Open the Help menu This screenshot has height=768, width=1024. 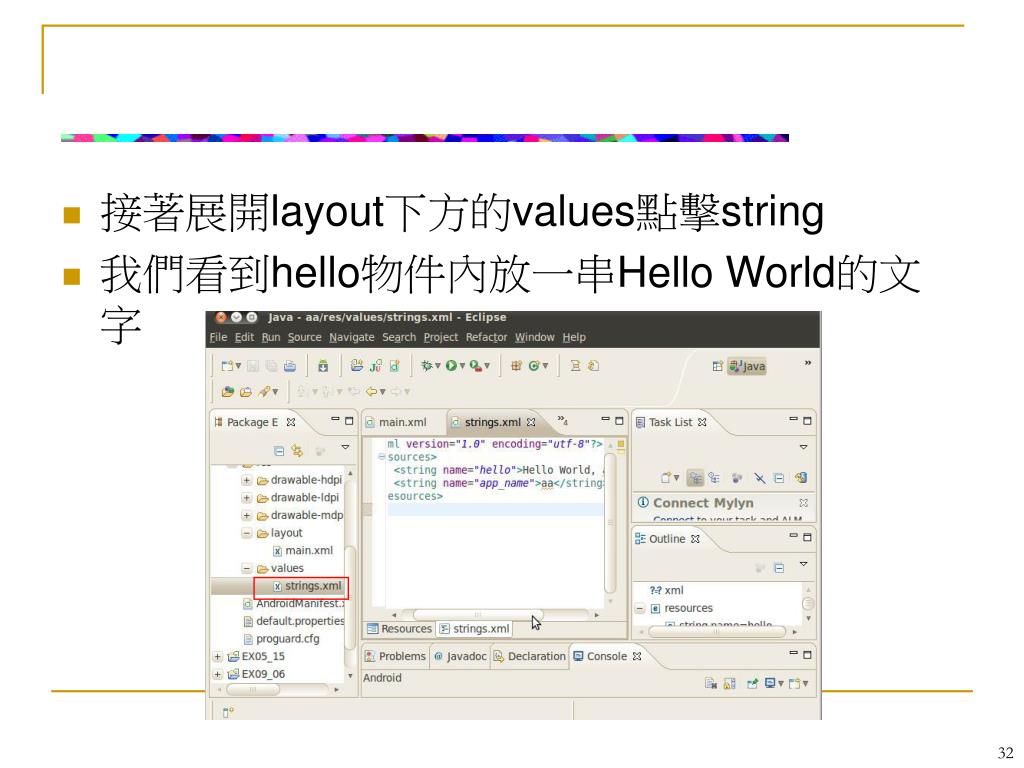pyautogui.click(x=574, y=337)
